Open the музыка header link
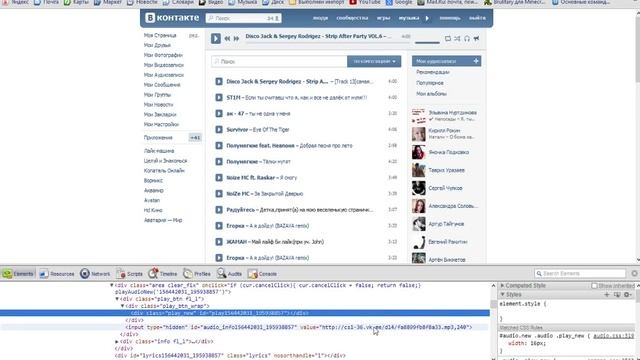This screenshot has width=640, height=360. click(x=409, y=18)
